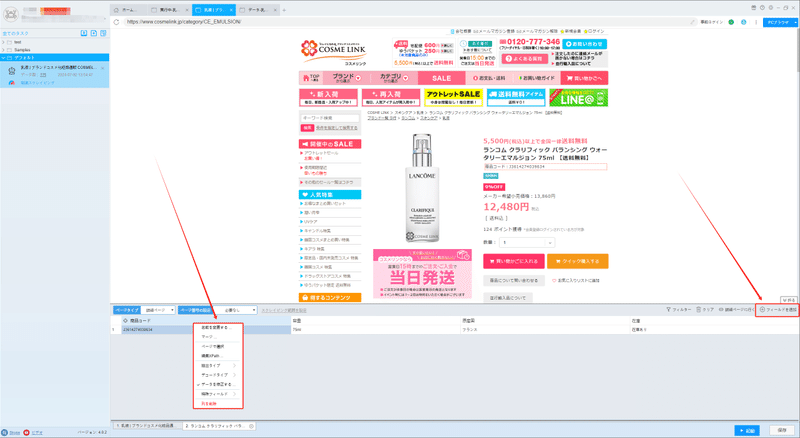Viewport: 800px width, 438px height.
Task: Click the blue globe icon beside the address bar
Action: coord(743,22)
